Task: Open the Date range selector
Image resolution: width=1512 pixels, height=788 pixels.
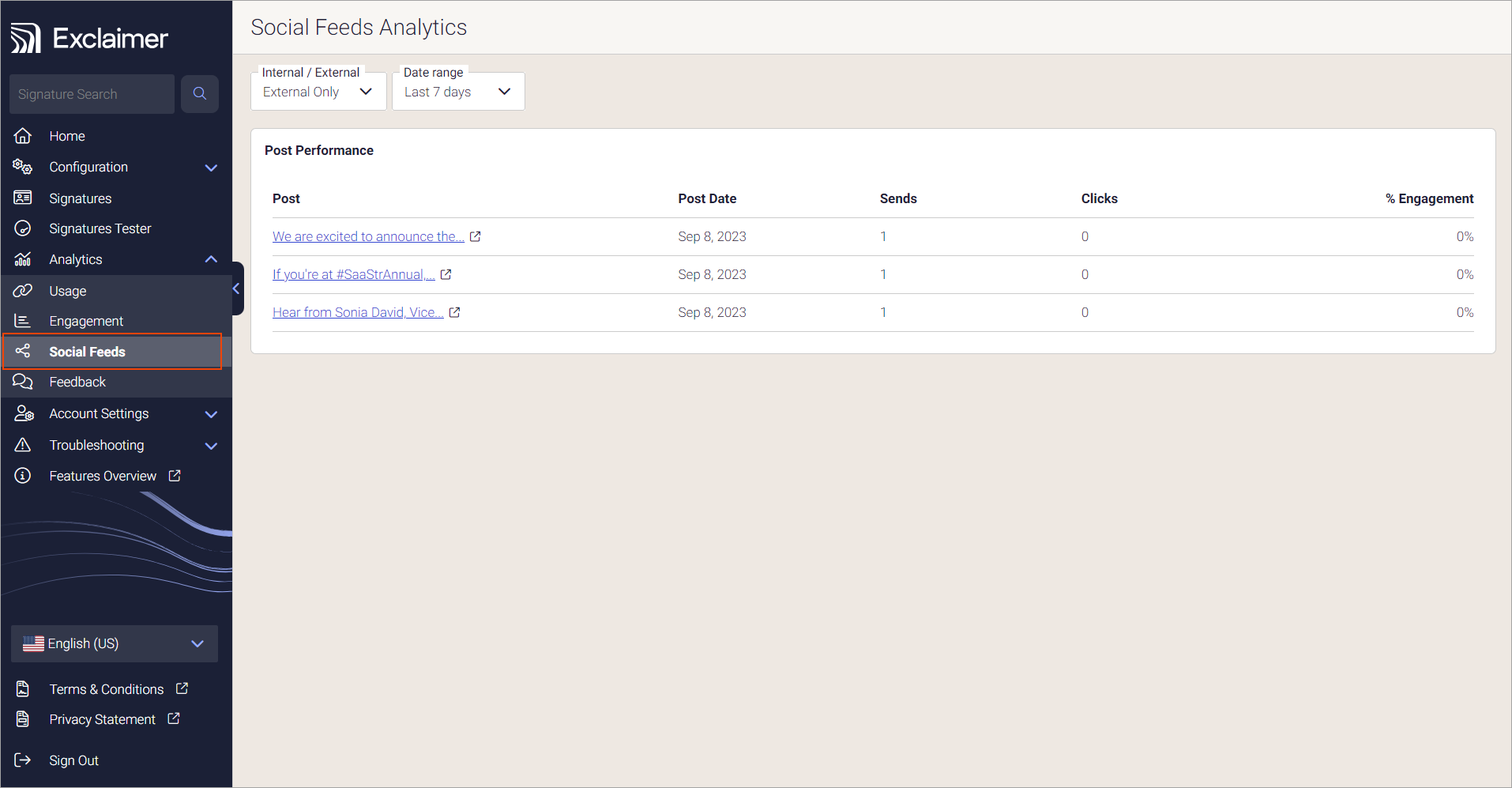Action: click(x=458, y=91)
